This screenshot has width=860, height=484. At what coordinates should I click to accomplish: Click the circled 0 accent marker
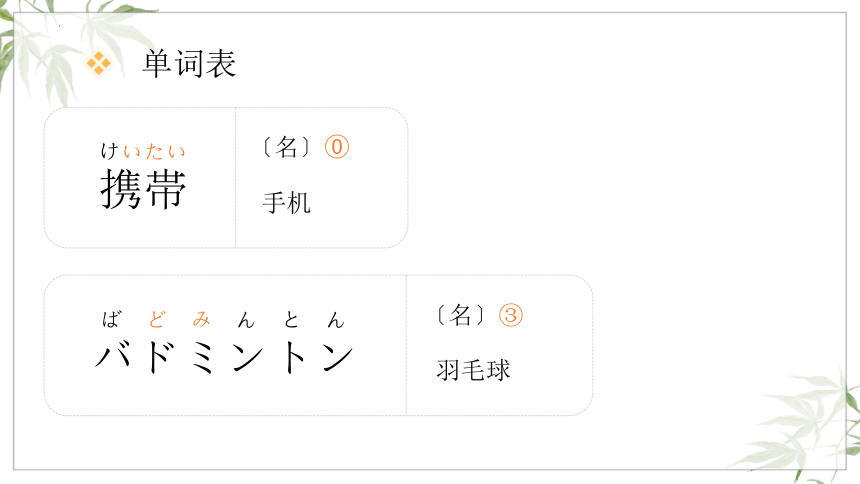click(337, 147)
